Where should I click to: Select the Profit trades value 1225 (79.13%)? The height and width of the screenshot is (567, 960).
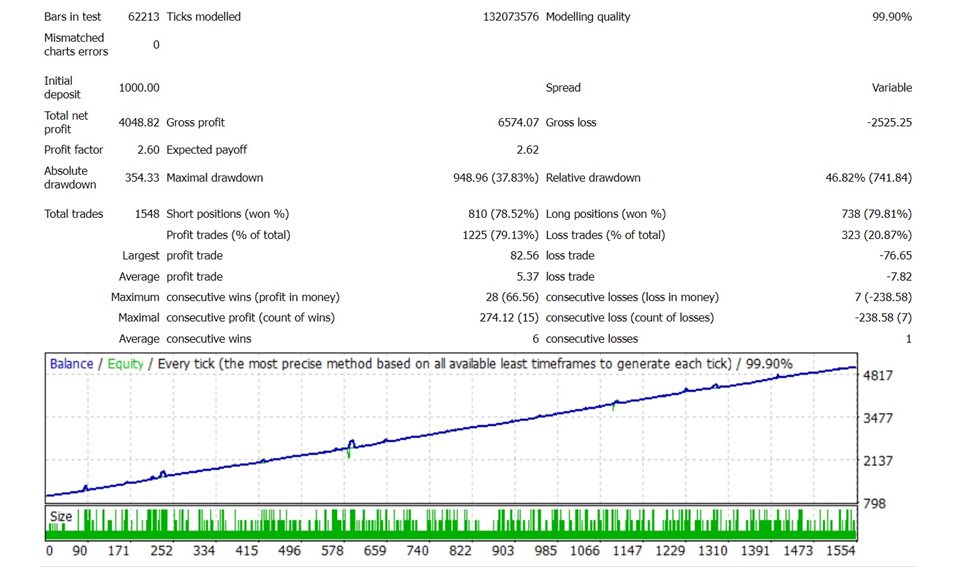coord(501,235)
